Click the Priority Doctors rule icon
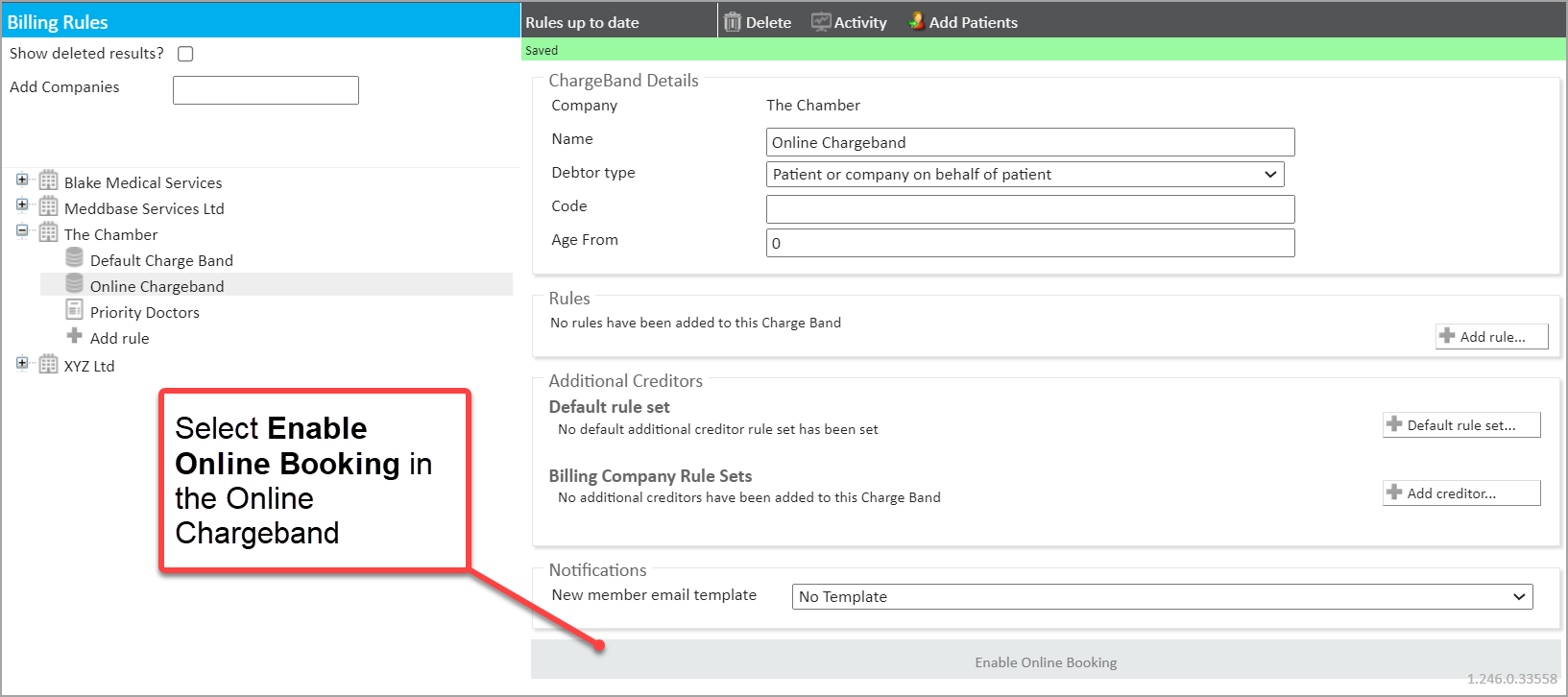1568x697 pixels. tap(74, 311)
